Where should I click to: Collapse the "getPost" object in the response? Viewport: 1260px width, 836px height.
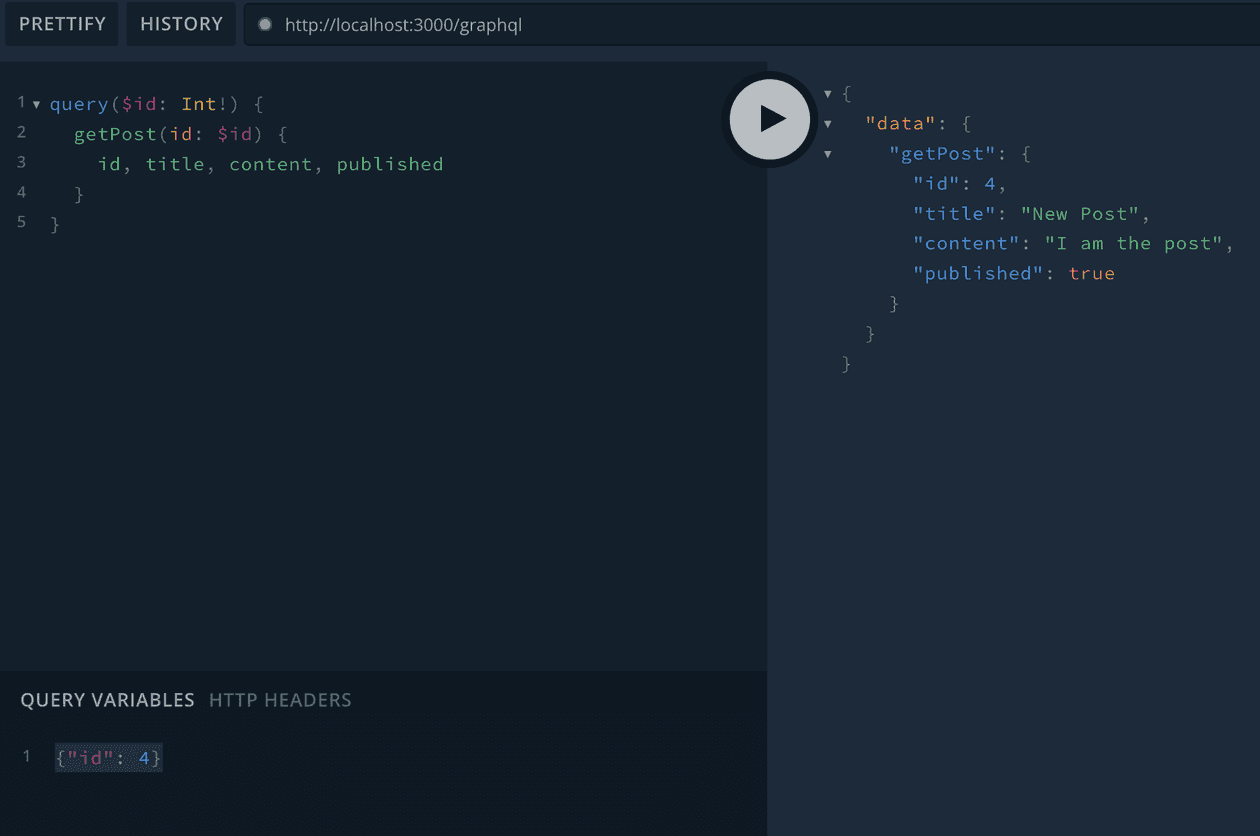click(828, 153)
